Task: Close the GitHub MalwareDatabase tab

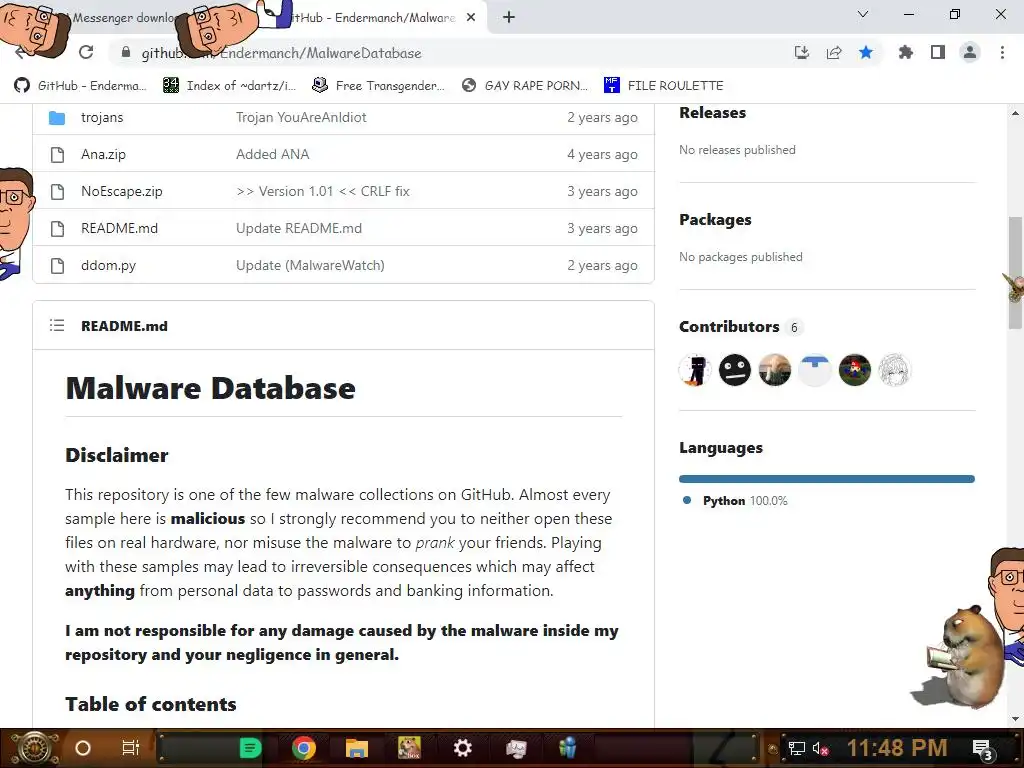Action: click(x=471, y=18)
